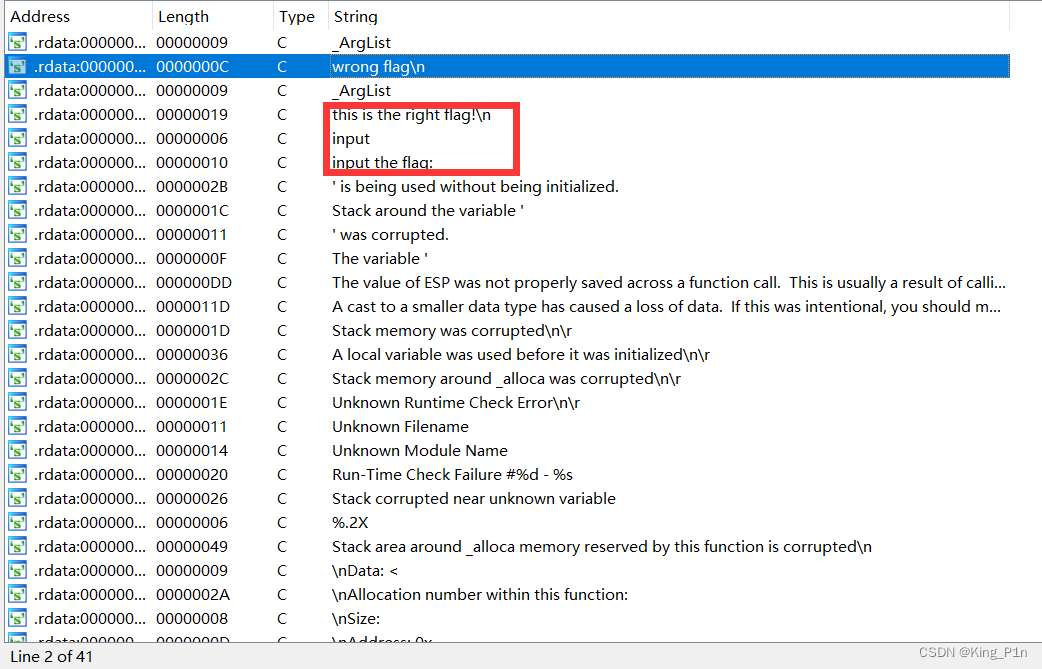Sort by the Type column header
Viewport: 1042px width, 669px height.
pos(296,17)
